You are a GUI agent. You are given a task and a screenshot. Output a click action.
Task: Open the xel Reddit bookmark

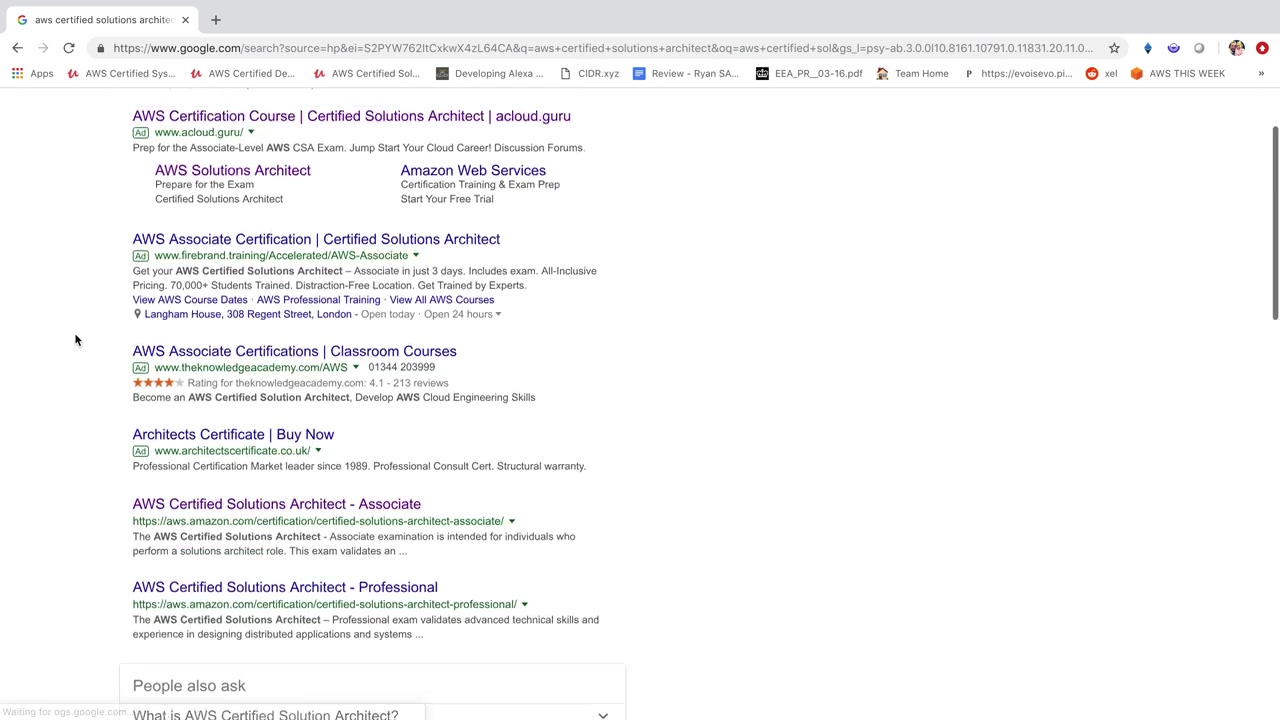pyautogui.click(x=1101, y=73)
